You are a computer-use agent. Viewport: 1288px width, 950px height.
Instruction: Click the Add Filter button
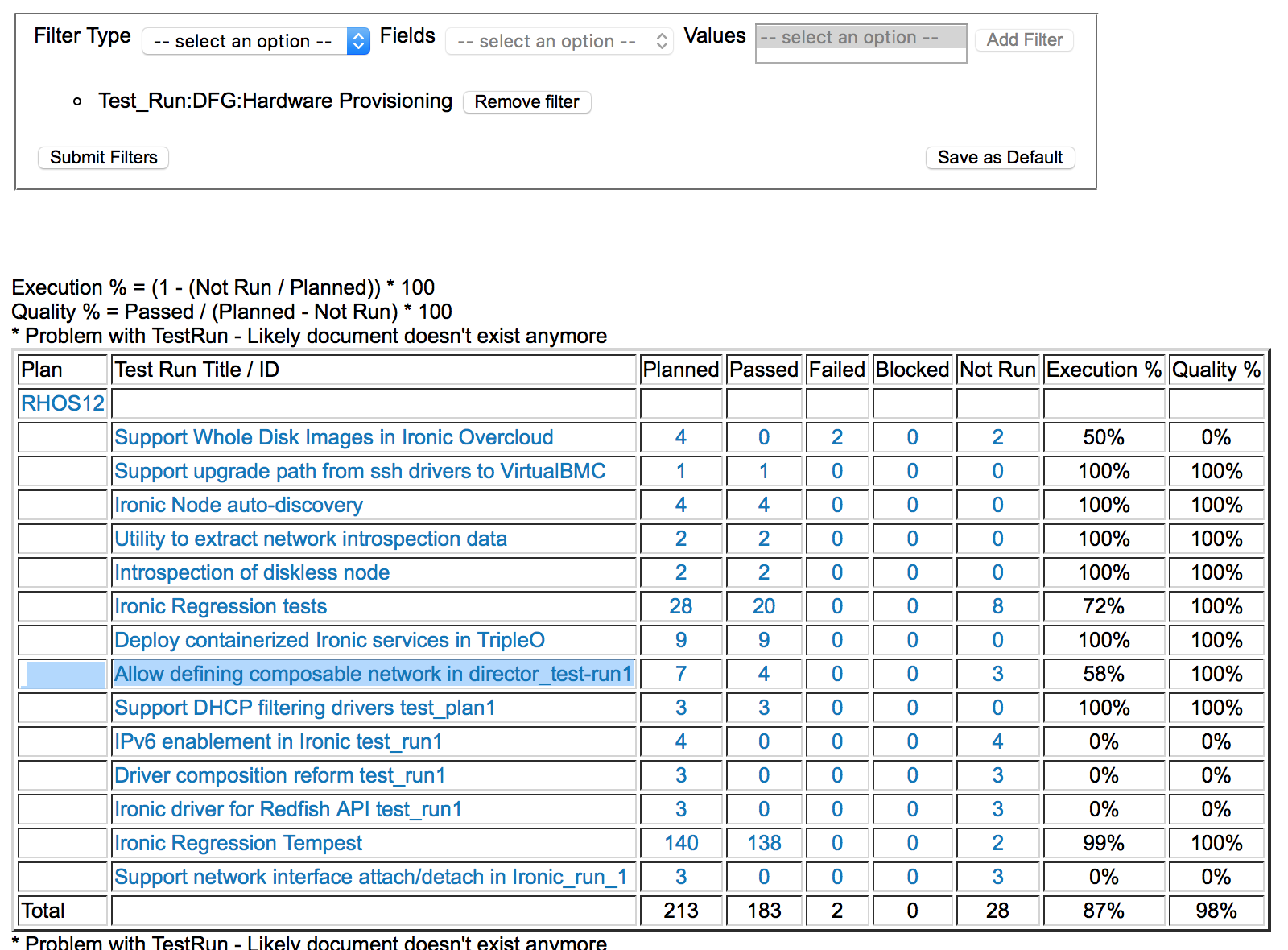(1024, 40)
